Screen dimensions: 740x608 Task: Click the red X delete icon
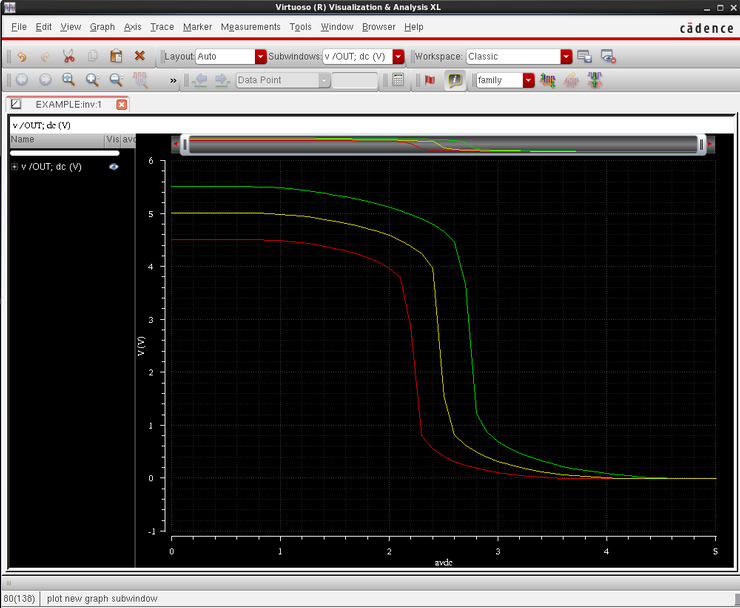coord(140,57)
